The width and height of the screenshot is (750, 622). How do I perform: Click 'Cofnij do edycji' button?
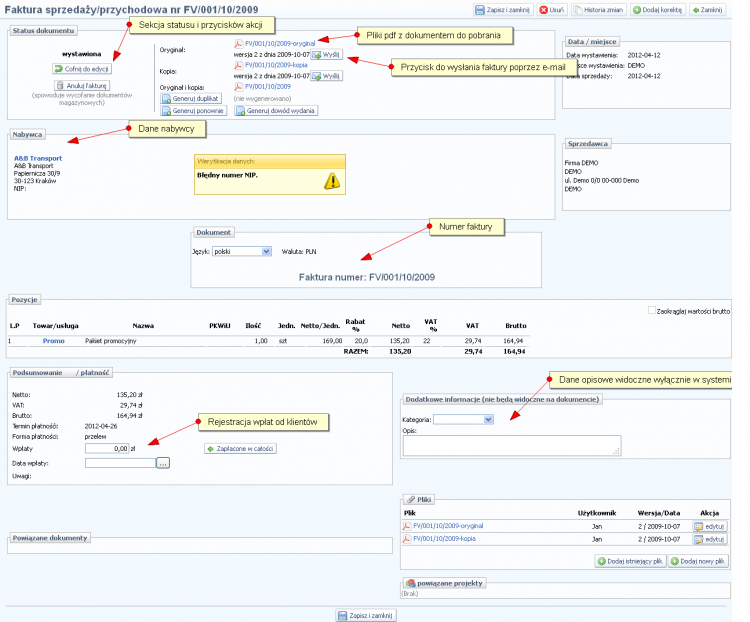click(82, 68)
